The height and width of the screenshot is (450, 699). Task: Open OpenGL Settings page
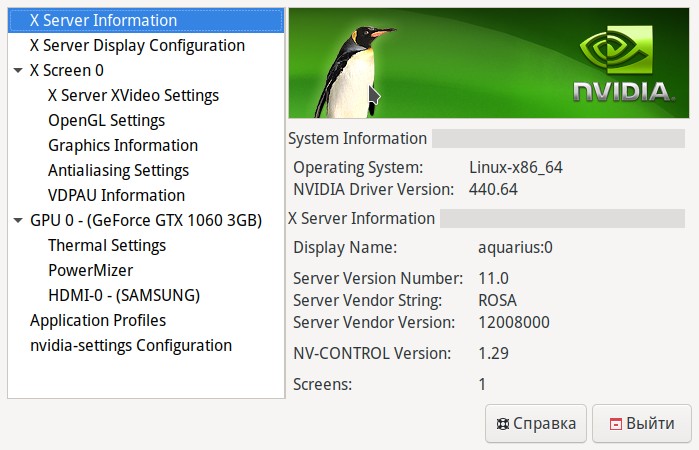[106, 120]
